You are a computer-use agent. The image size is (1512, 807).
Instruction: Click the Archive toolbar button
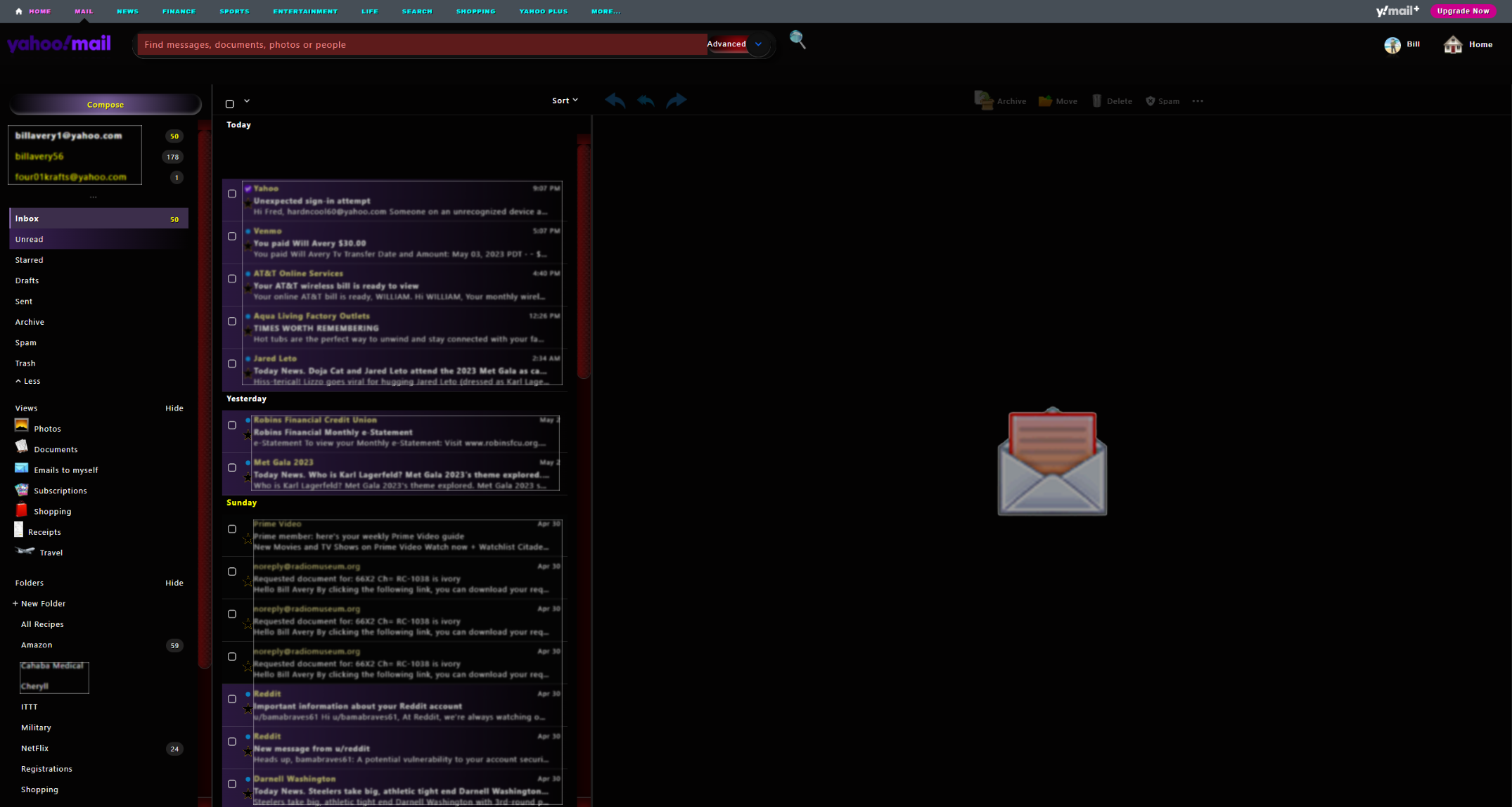1000,101
